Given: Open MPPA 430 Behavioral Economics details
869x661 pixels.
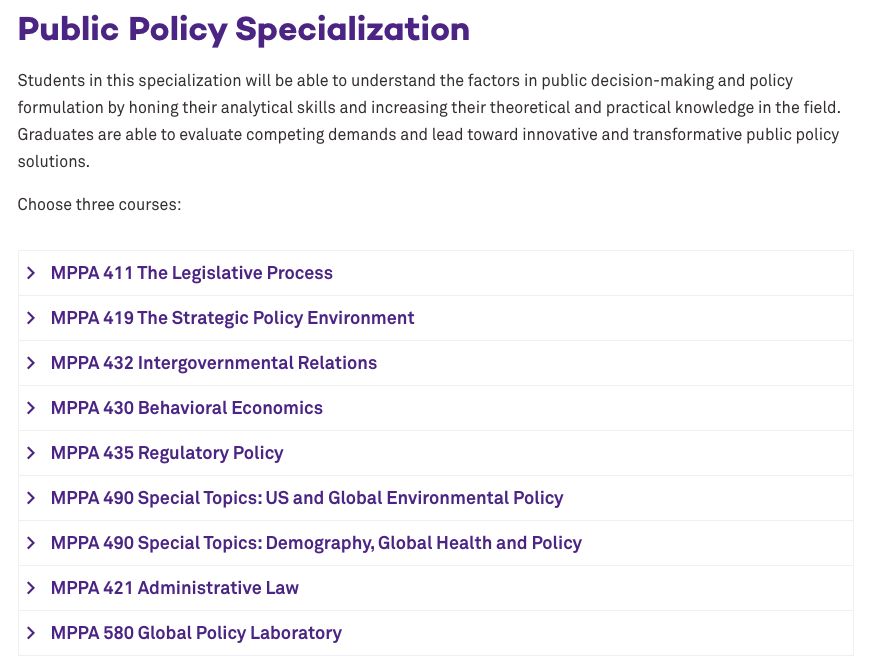Looking at the screenshot, I should click(x=187, y=408).
